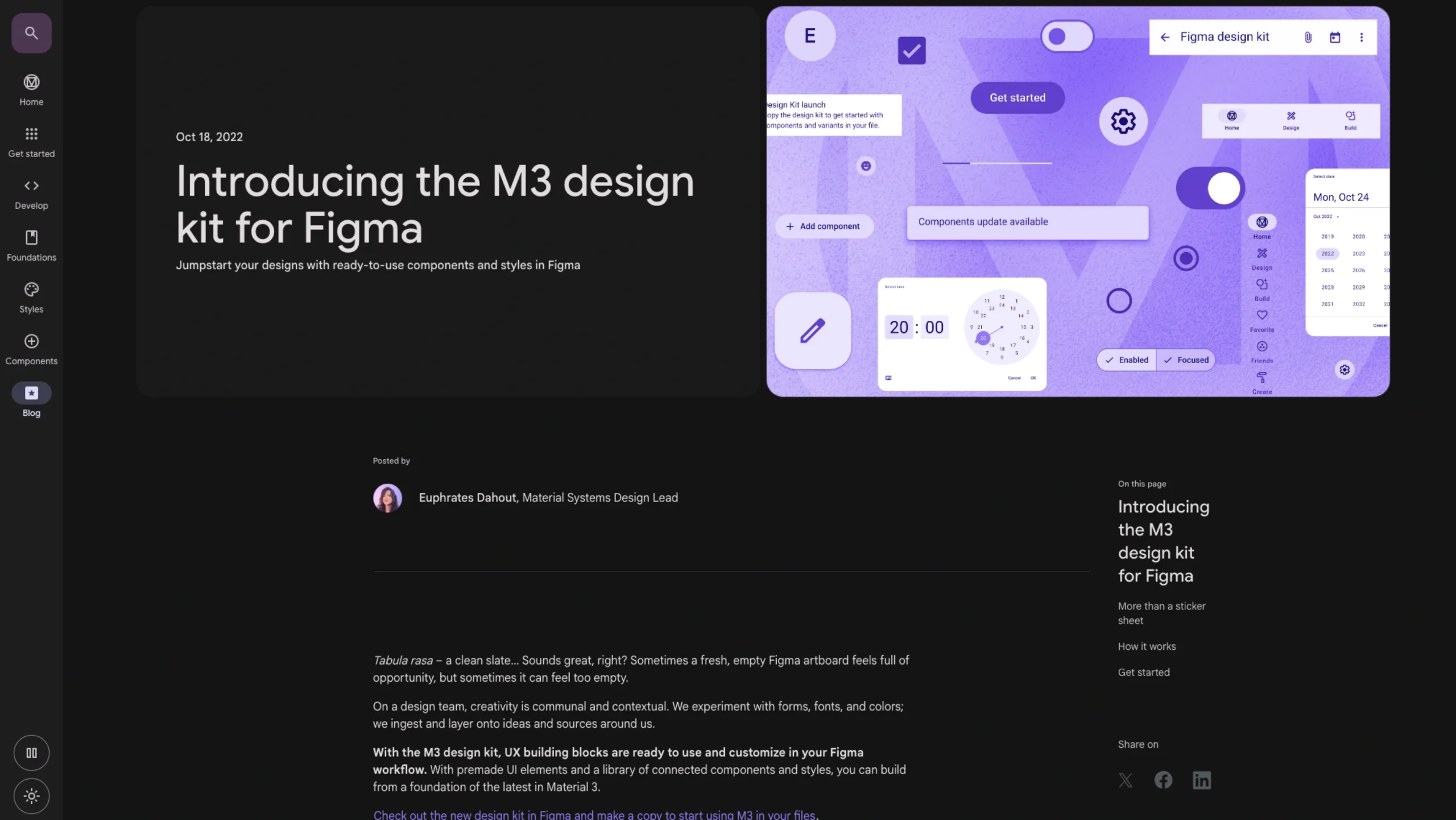This screenshot has height=820, width=1456.
Task: Click the author avatar of Euphrates Dahout
Action: click(387, 498)
